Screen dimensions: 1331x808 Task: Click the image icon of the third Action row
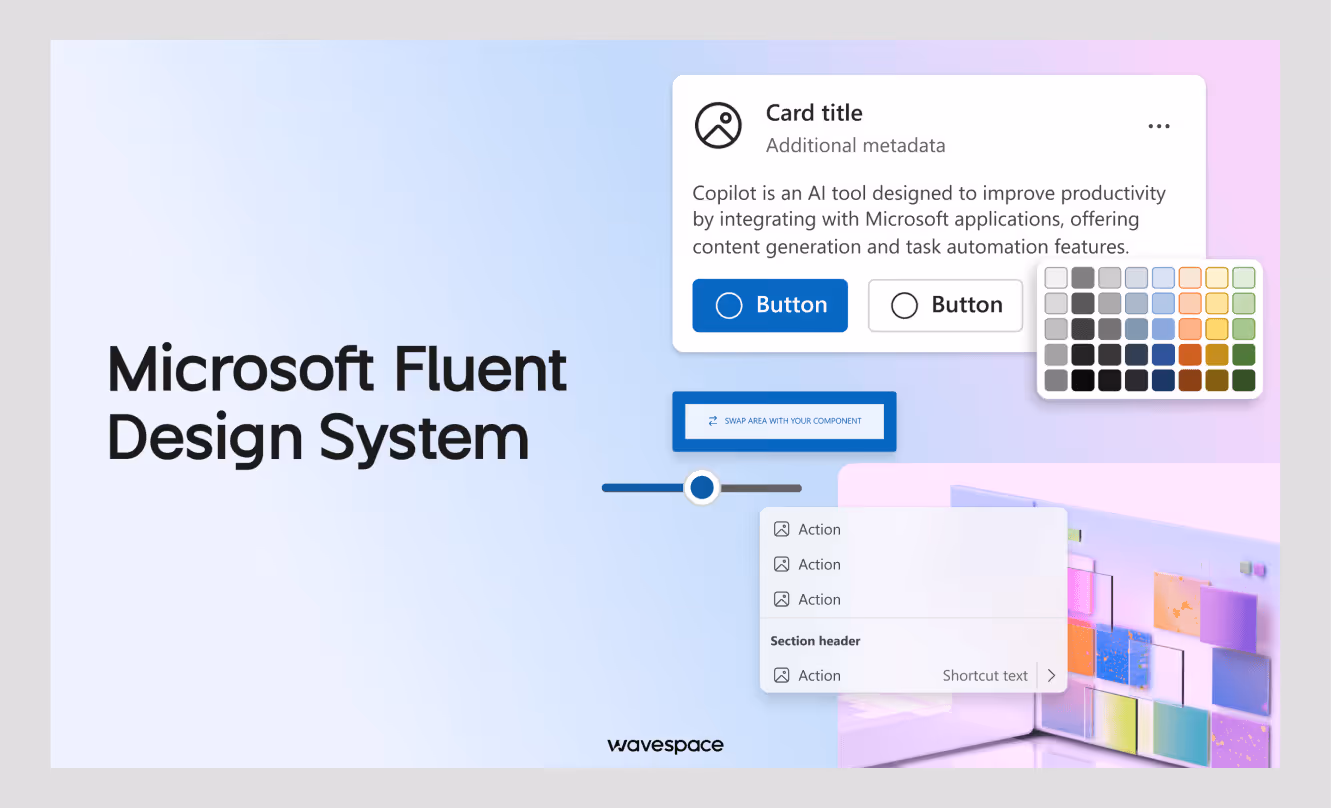[x=782, y=599]
